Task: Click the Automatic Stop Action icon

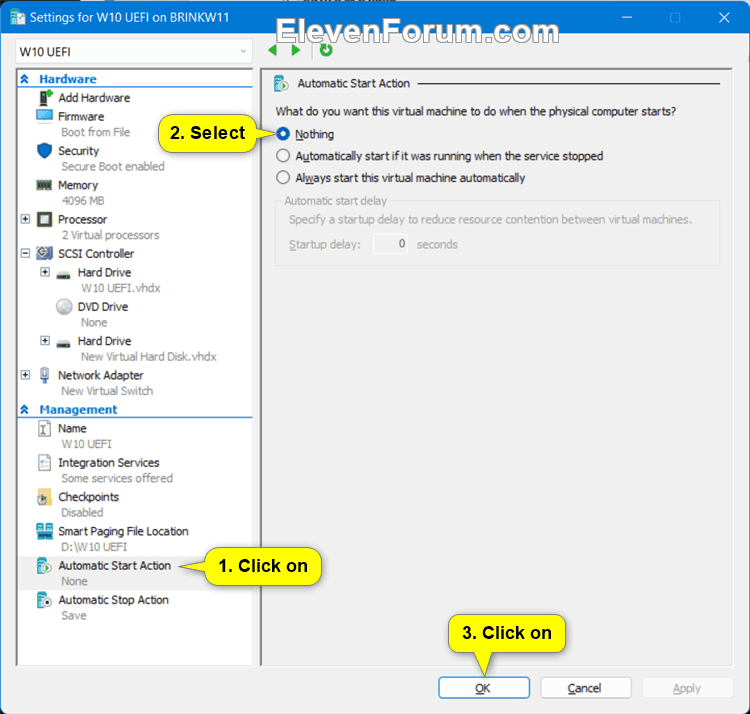Action: click(x=44, y=600)
